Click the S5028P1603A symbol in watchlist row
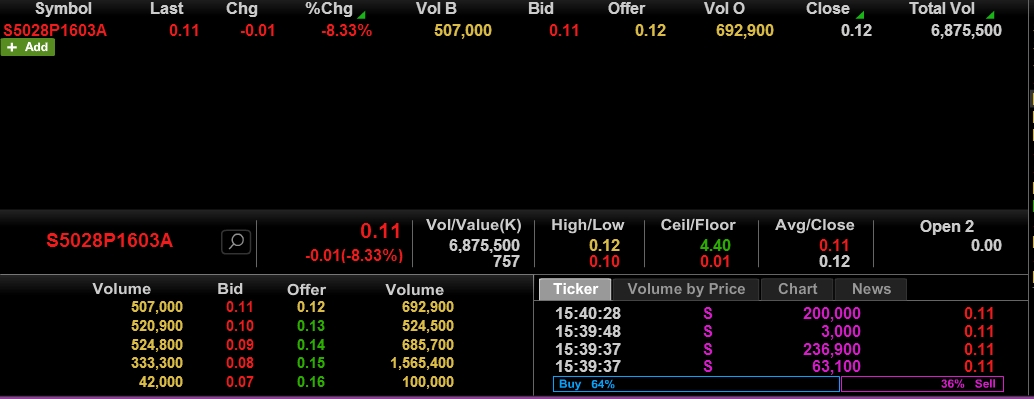1034x399 pixels. [x=55, y=30]
